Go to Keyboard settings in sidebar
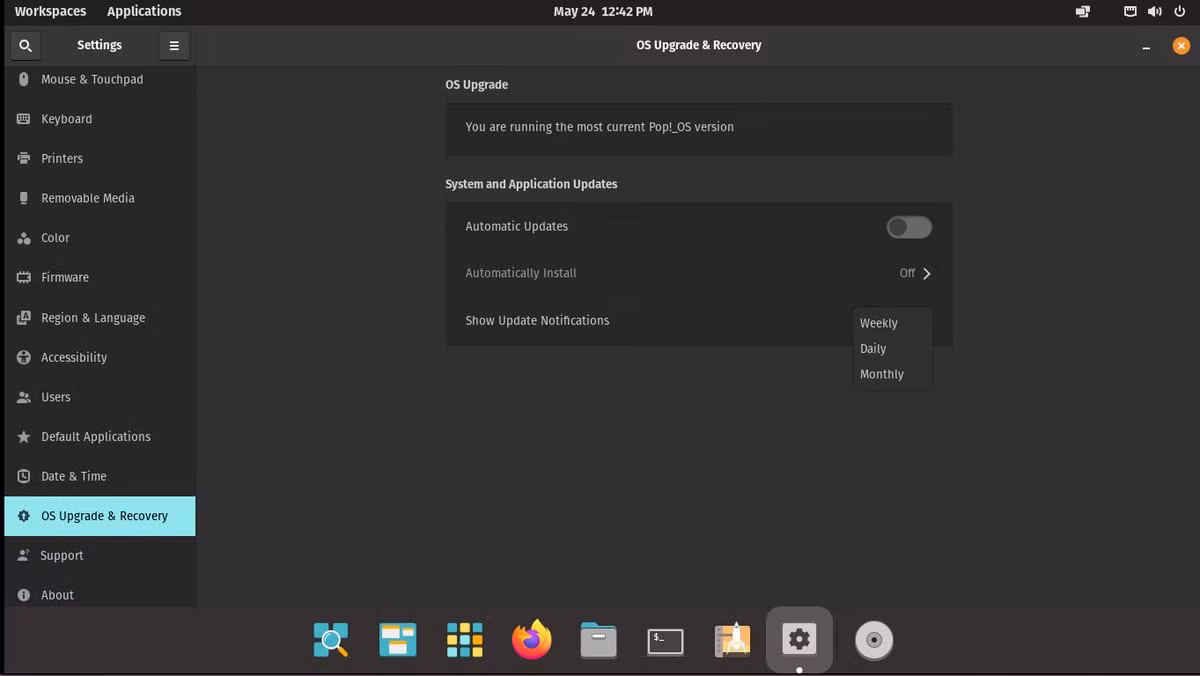The width and height of the screenshot is (1200, 676). pos(66,119)
